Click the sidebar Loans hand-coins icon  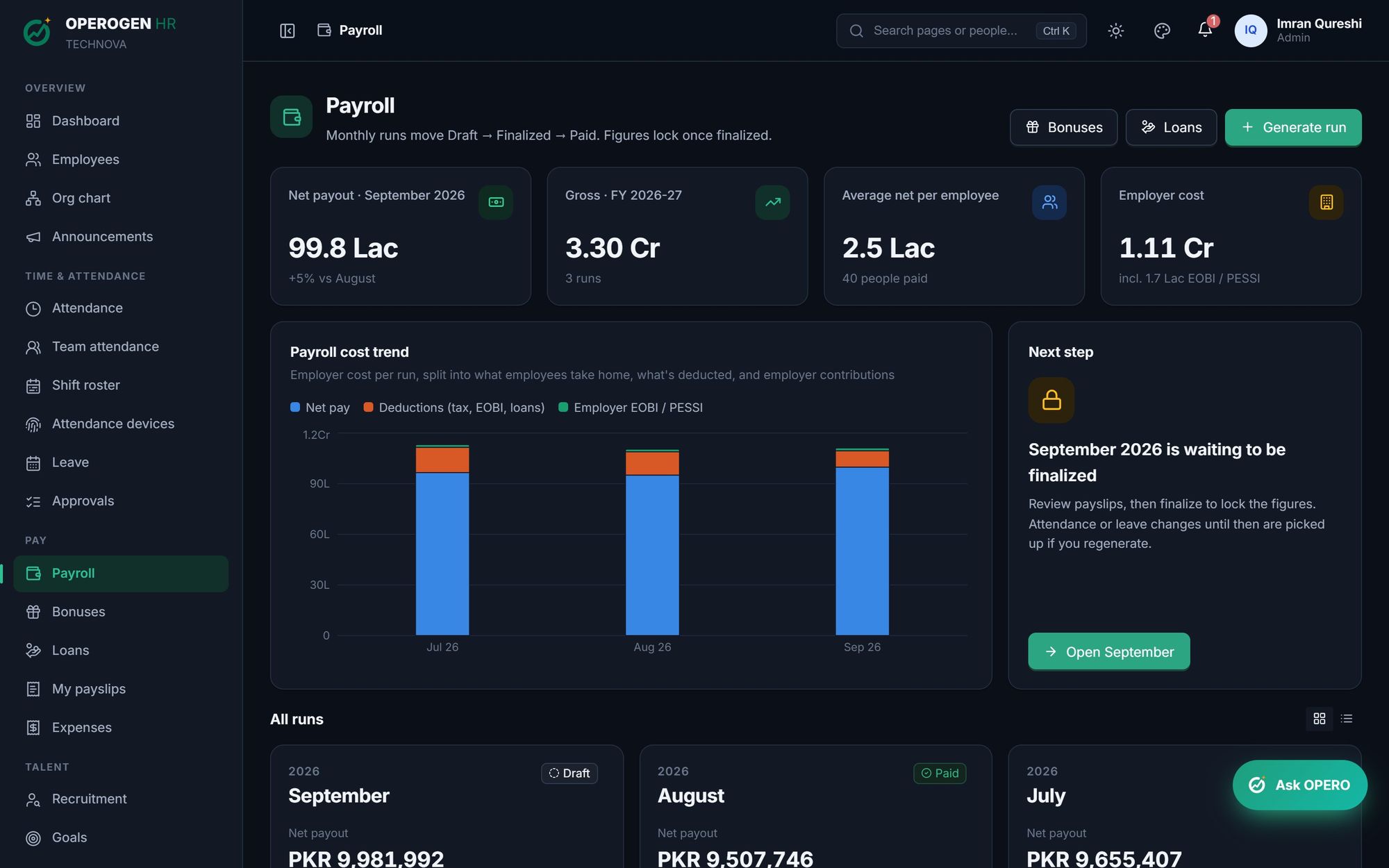click(33, 651)
